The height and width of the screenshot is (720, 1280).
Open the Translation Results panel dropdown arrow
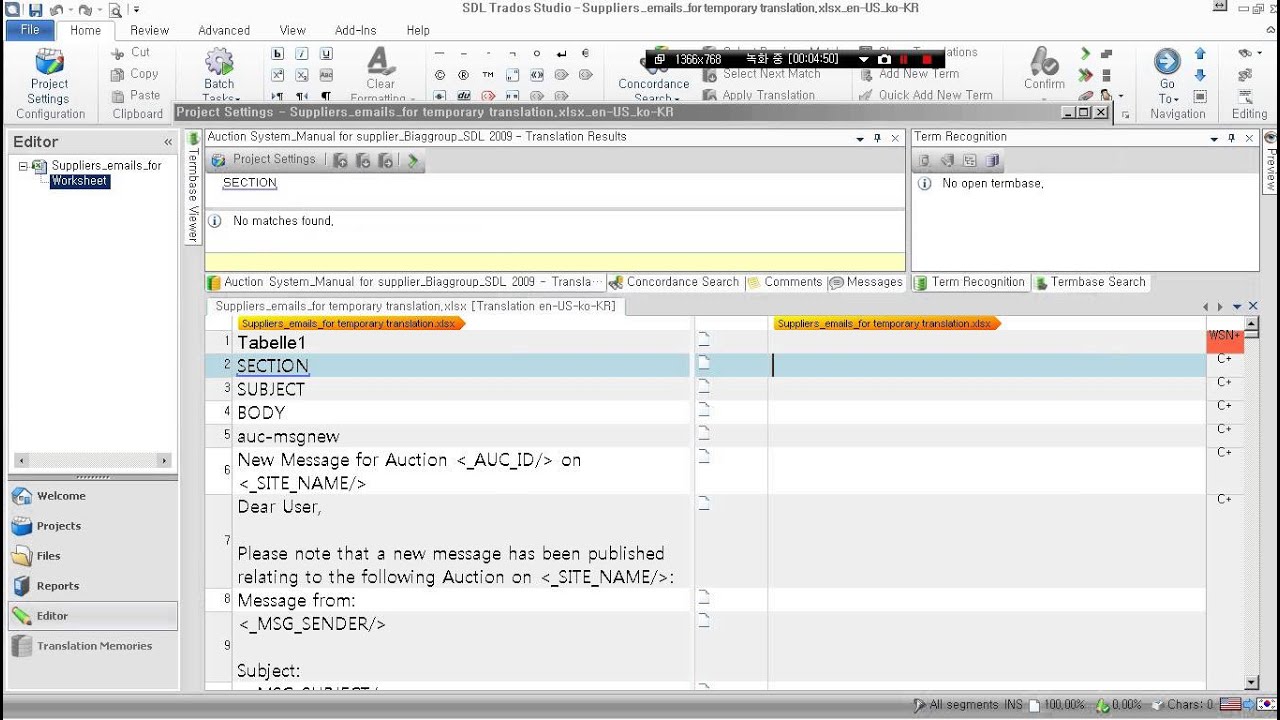(860, 138)
